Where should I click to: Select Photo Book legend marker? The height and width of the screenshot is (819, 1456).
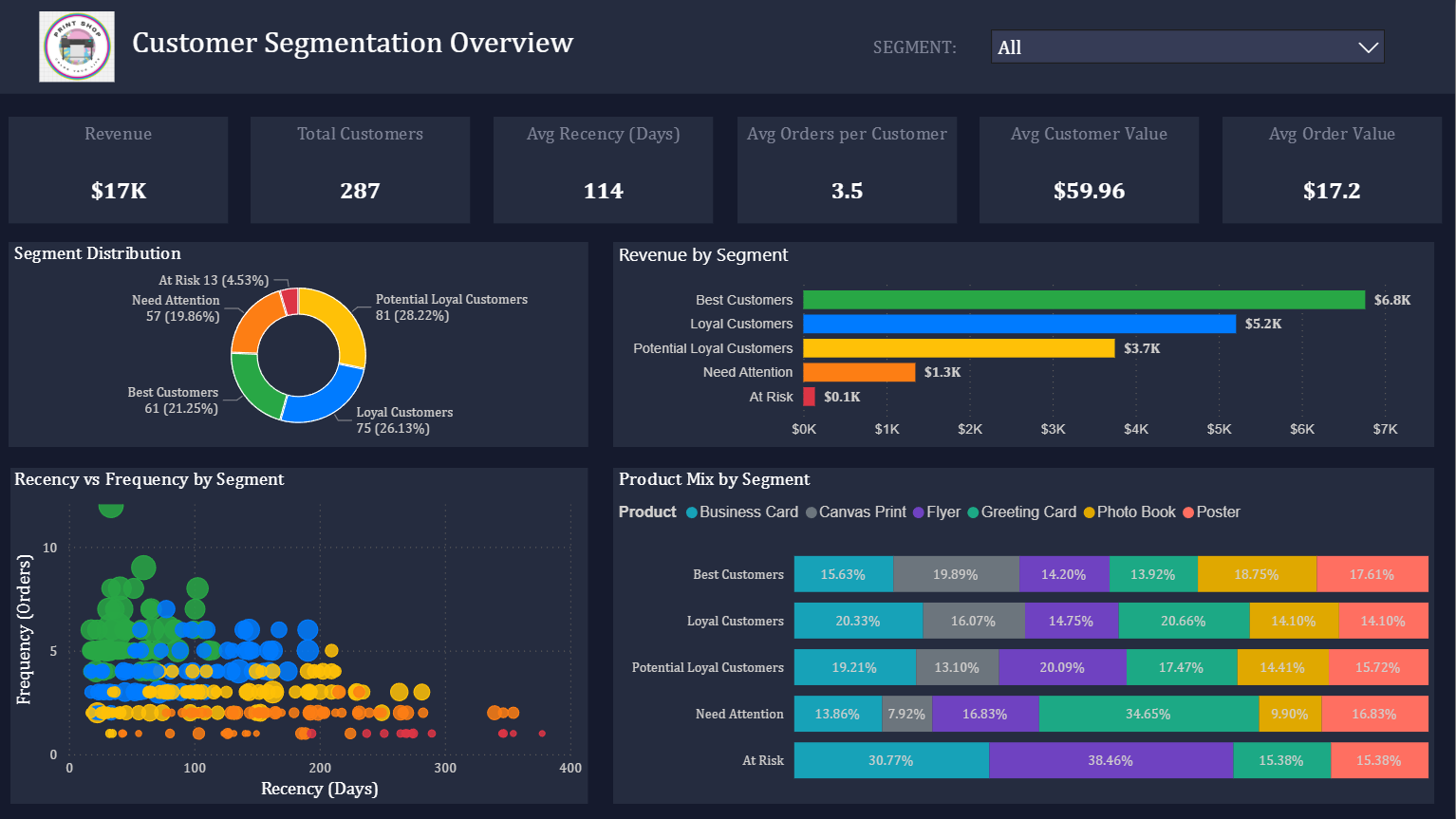tap(1090, 512)
